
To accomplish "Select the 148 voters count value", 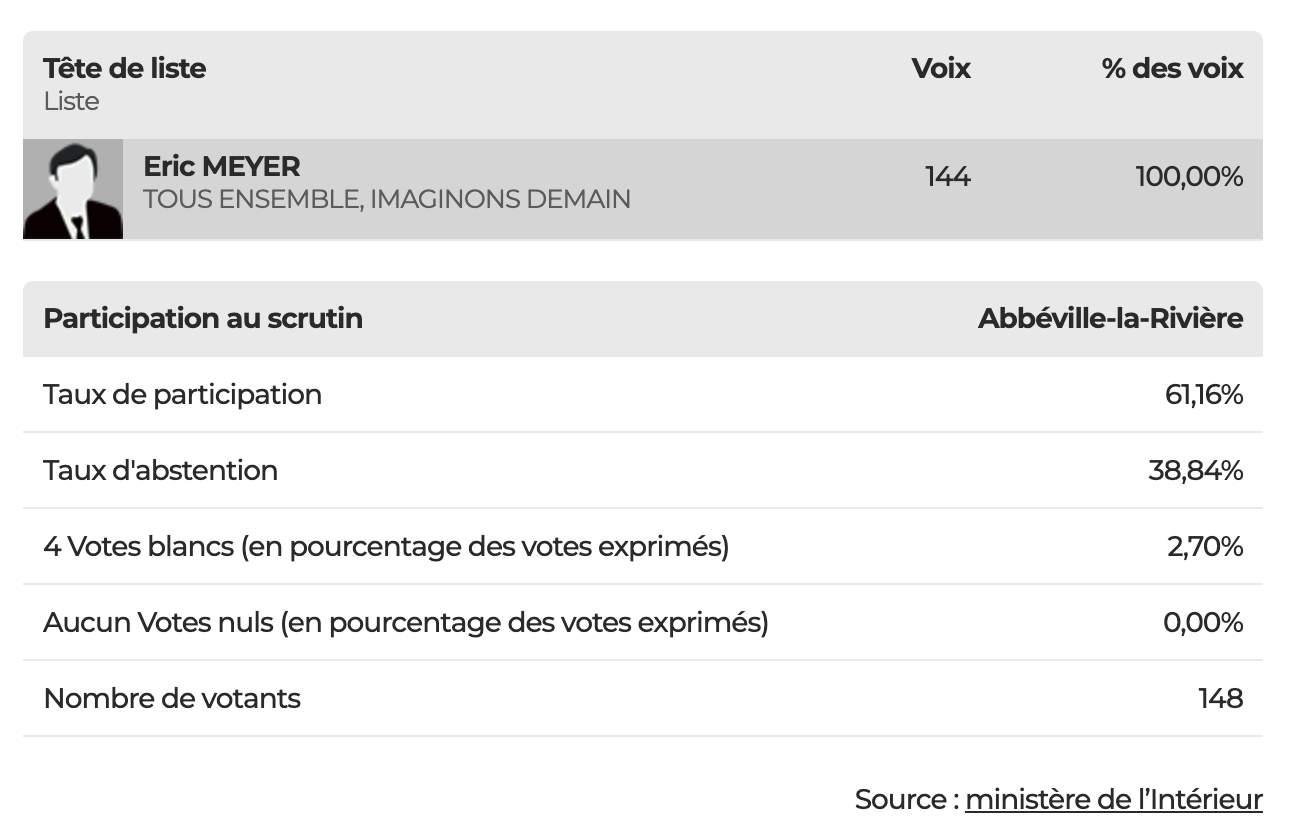I will [x=1220, y=698].
